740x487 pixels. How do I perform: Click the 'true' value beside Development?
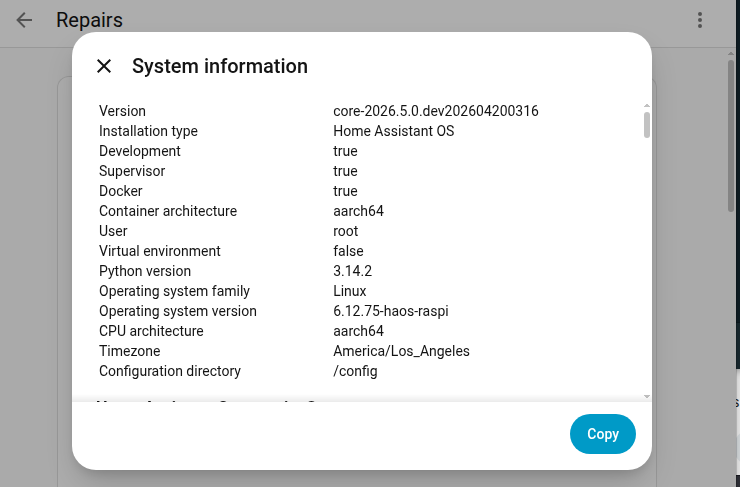pos(345,151)
